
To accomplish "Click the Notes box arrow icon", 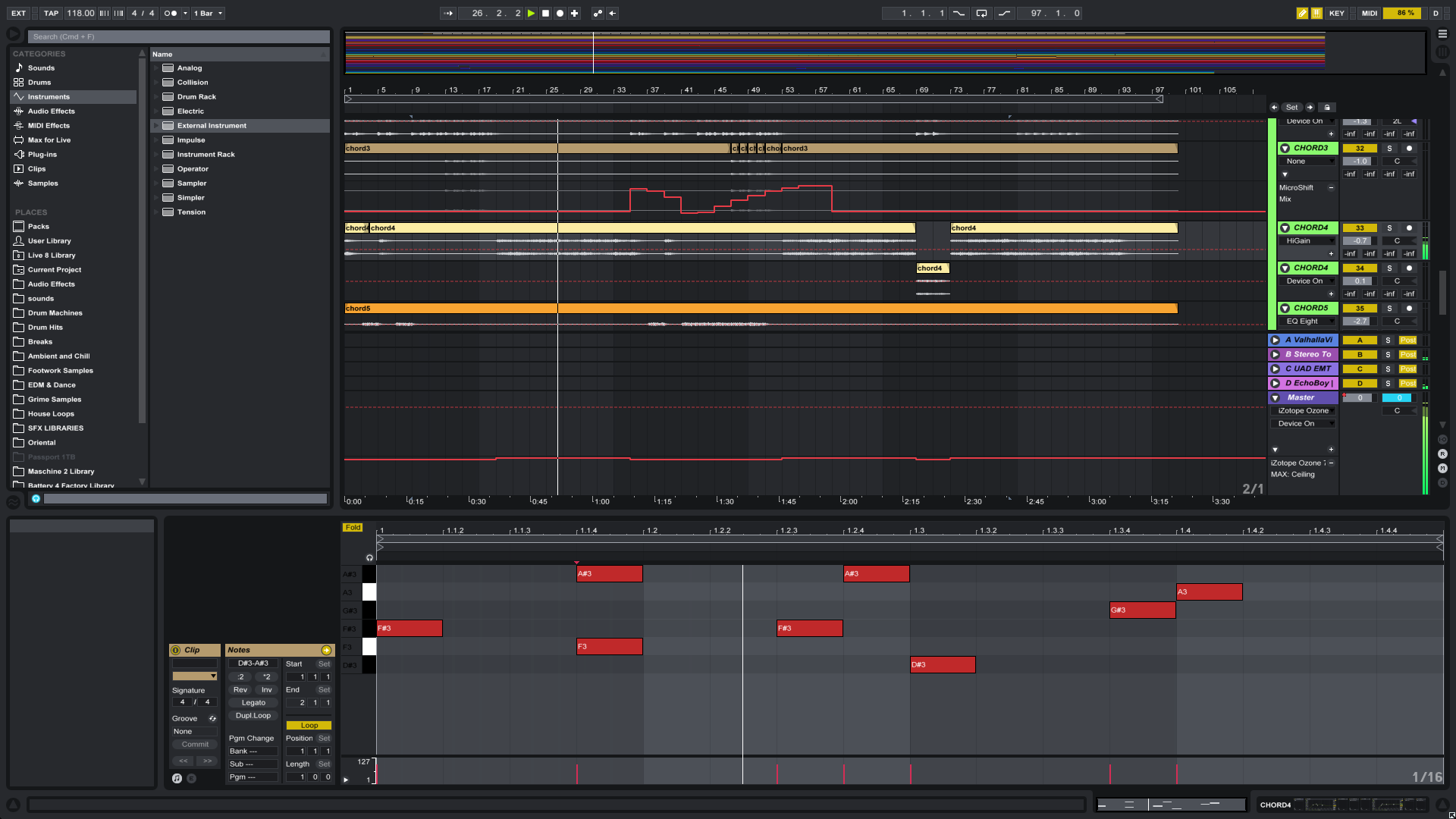I will 326,650.
